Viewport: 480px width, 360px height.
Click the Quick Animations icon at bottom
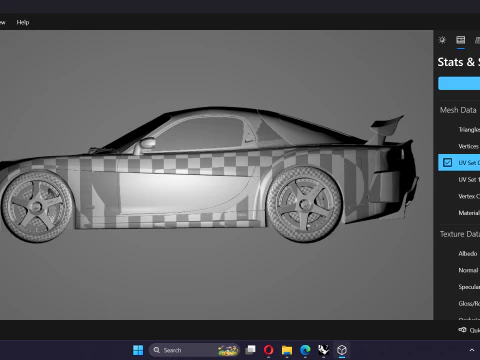462,330
